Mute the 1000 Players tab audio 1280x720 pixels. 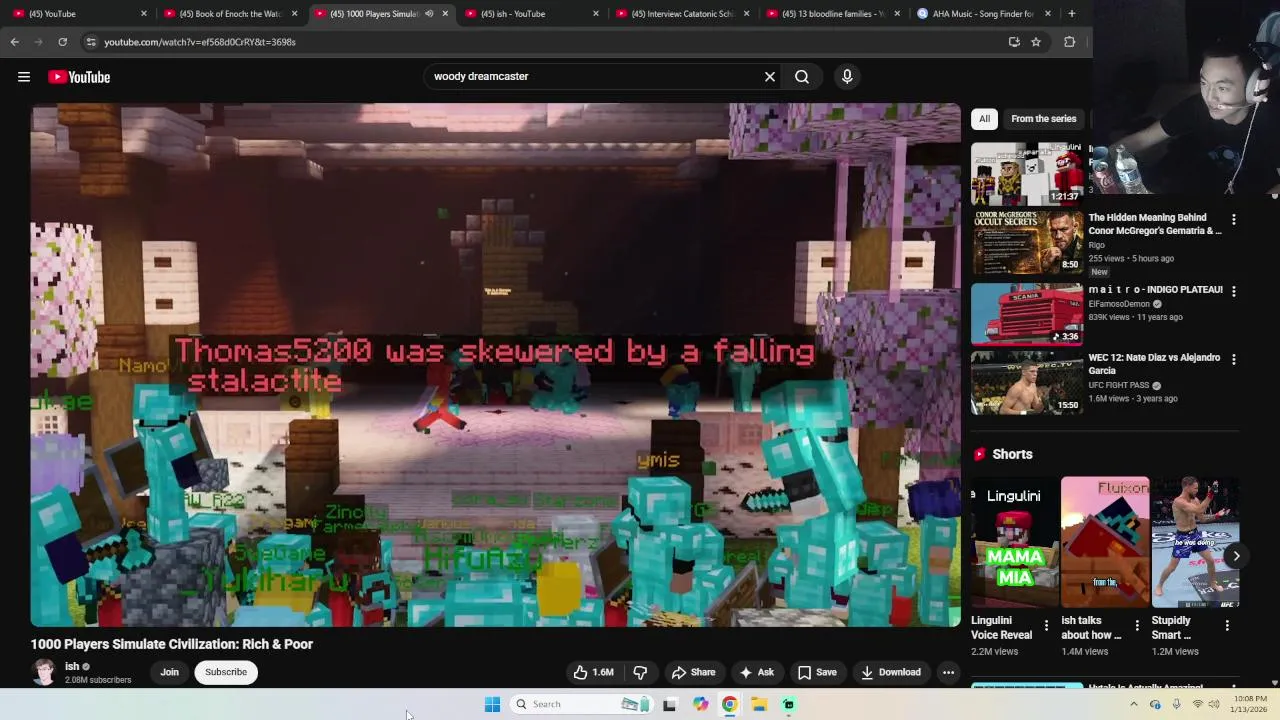pyautogui.click(x=429, y=14)
